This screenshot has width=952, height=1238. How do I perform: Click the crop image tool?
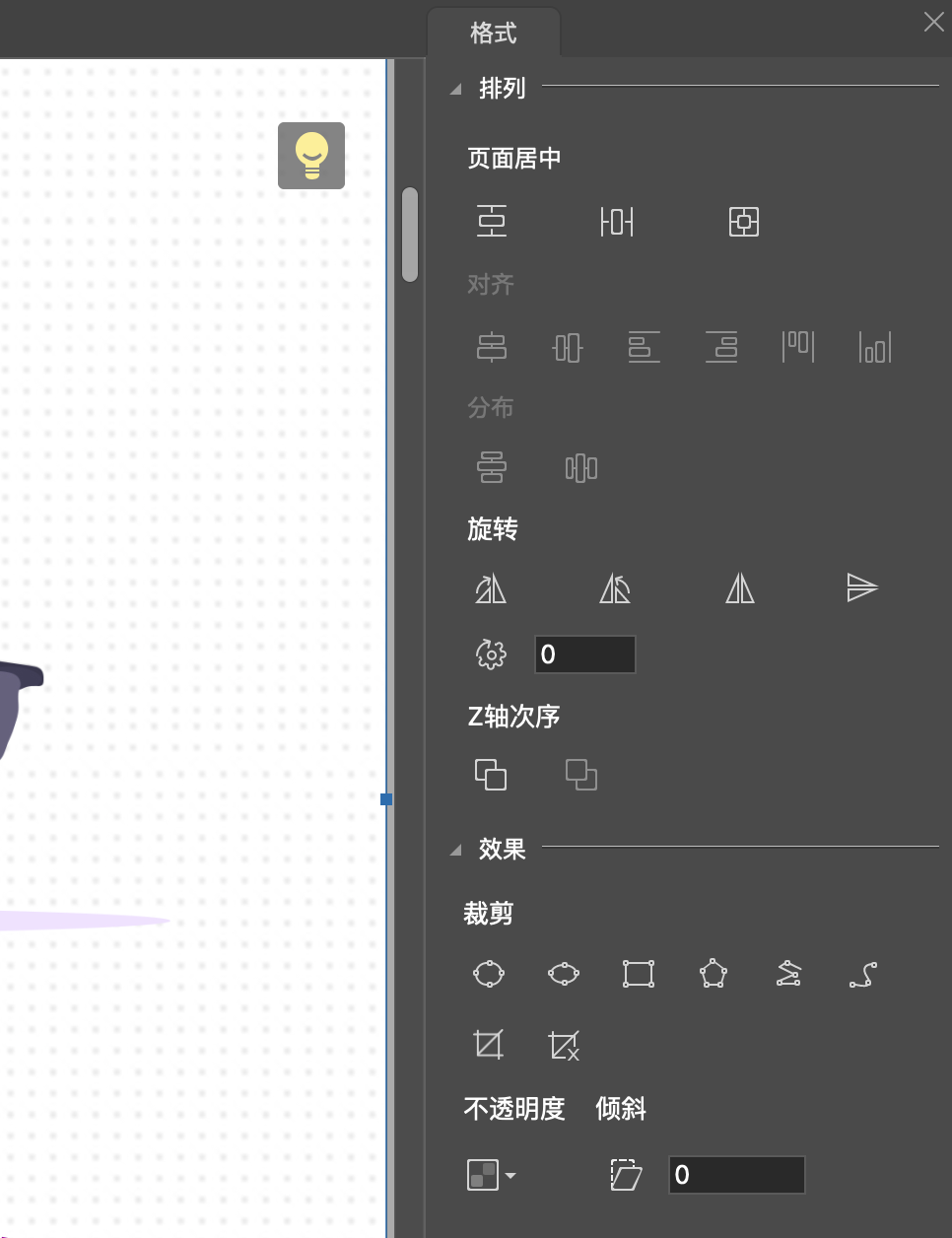tap(489, 1044)
